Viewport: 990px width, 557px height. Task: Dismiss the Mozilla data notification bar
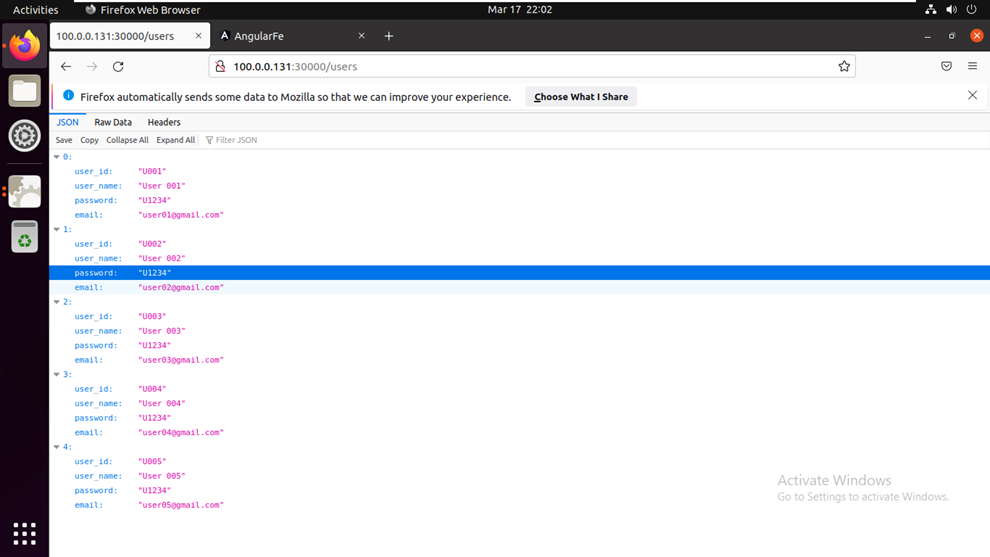972,95
